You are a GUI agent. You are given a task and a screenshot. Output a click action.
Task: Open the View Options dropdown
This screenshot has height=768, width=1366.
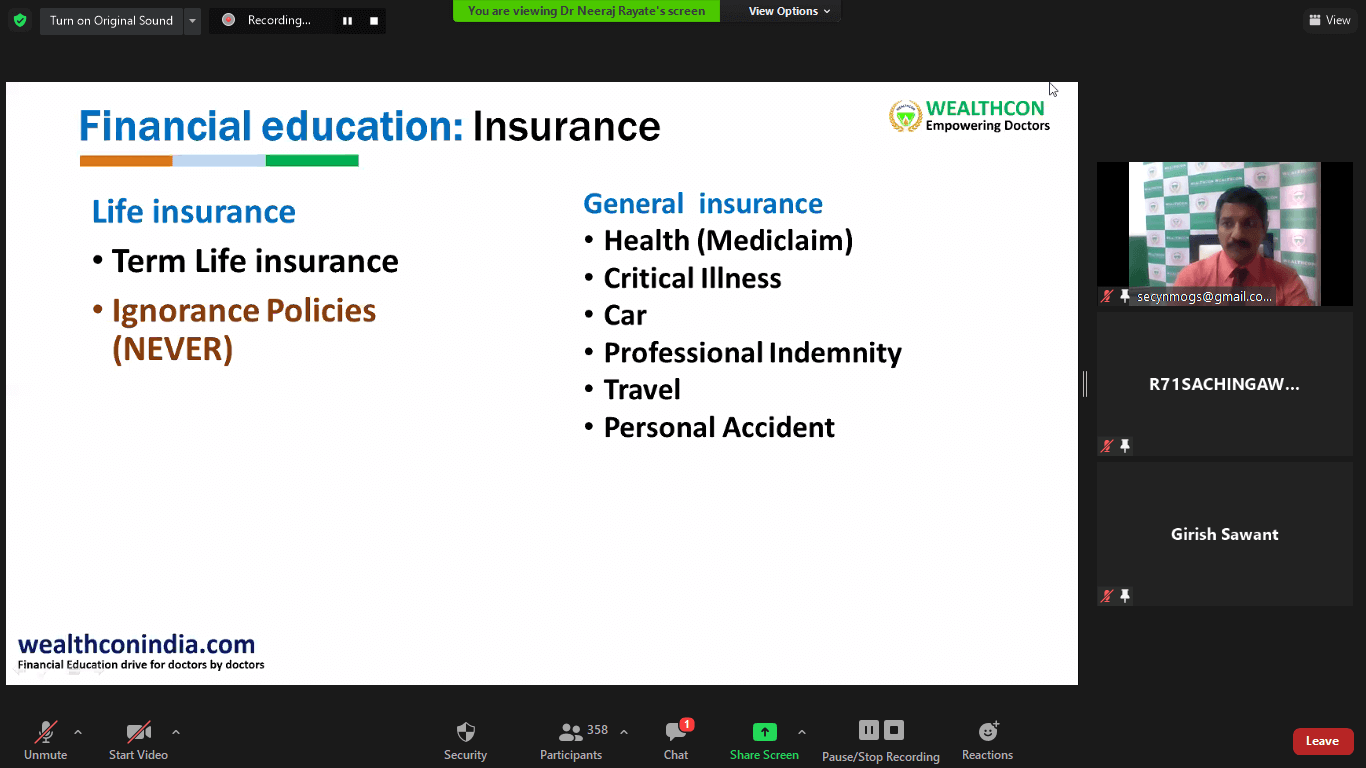[x=789, y=11]
